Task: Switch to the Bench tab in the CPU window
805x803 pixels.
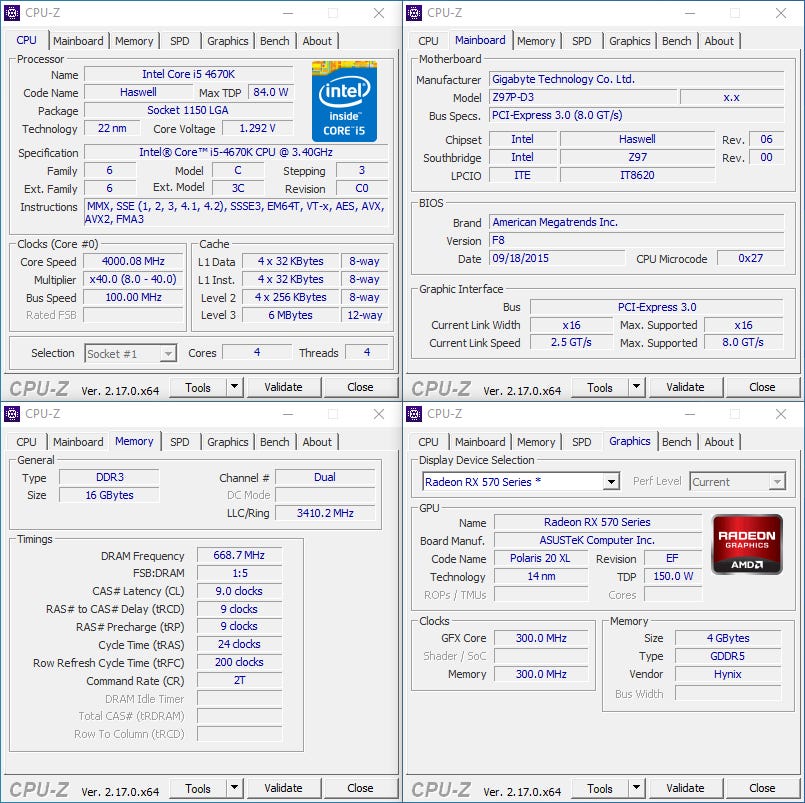Action: [x=274, y=41]
